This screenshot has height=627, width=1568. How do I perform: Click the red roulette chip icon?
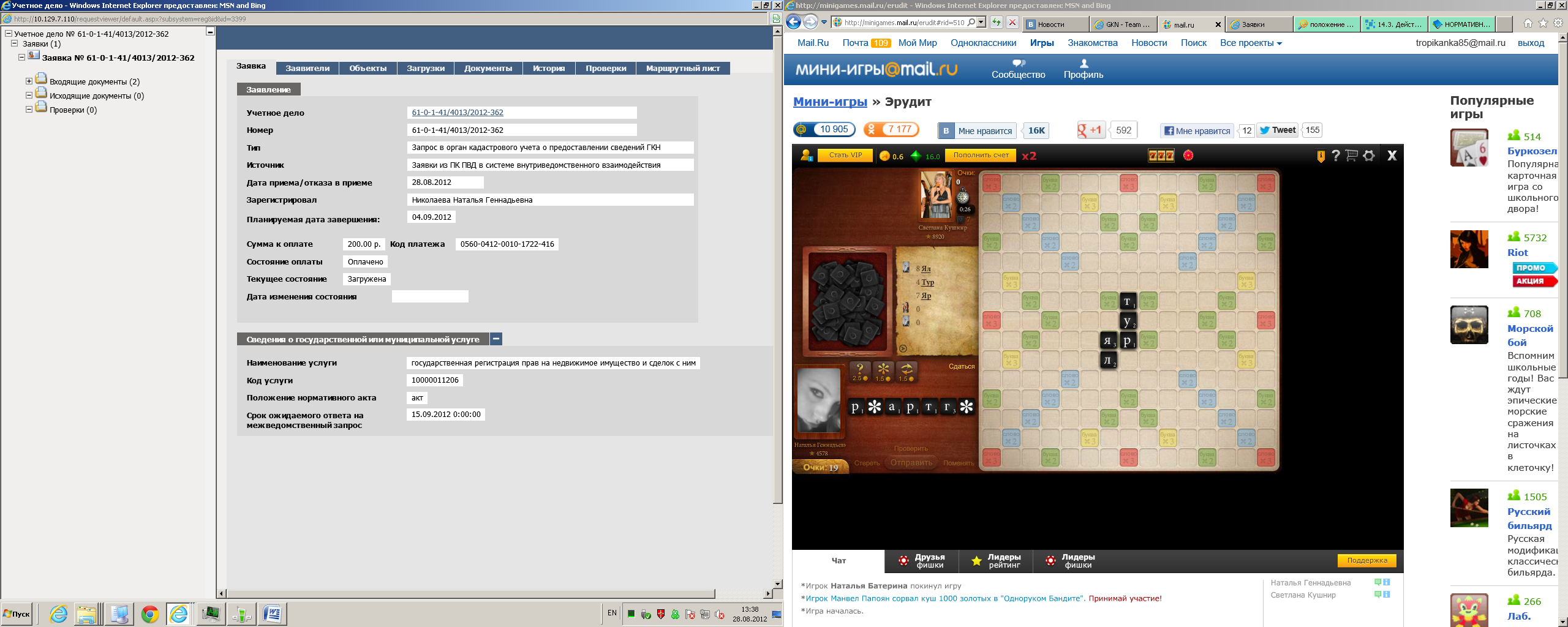pos(1188,156)
